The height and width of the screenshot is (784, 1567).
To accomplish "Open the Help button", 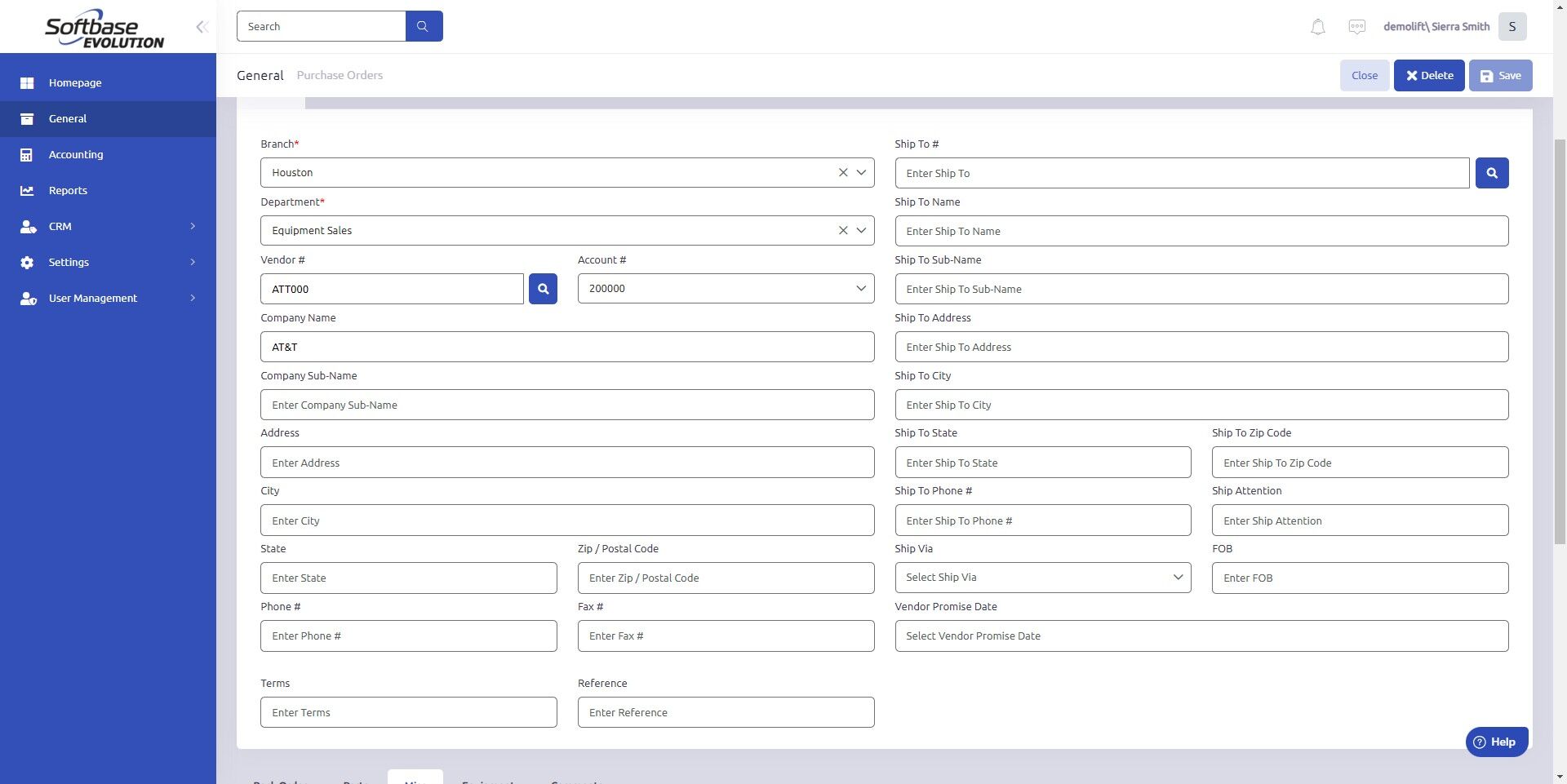I will click(x=1497, y=742).
